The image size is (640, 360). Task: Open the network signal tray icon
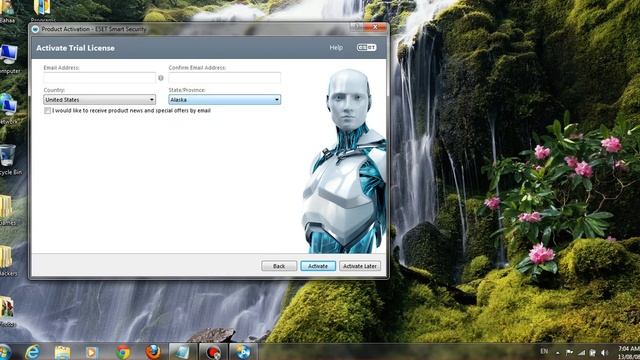coord(581,353)
